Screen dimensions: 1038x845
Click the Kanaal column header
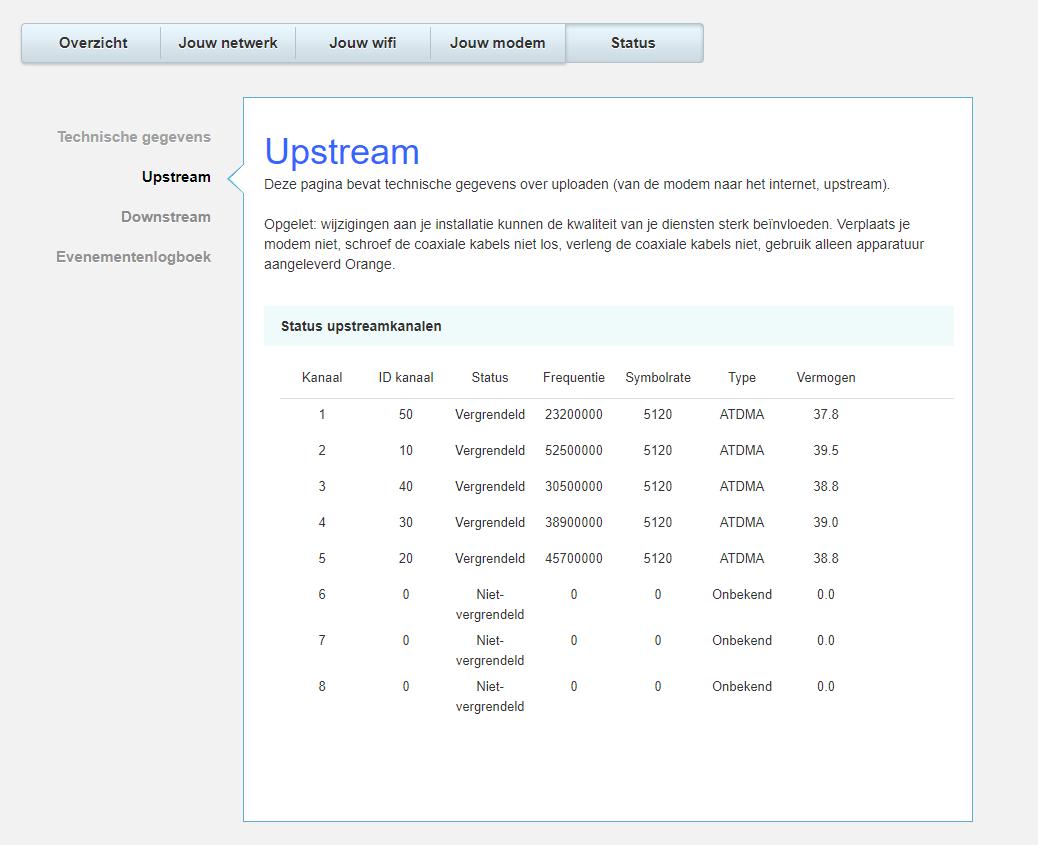pos(322,378)
